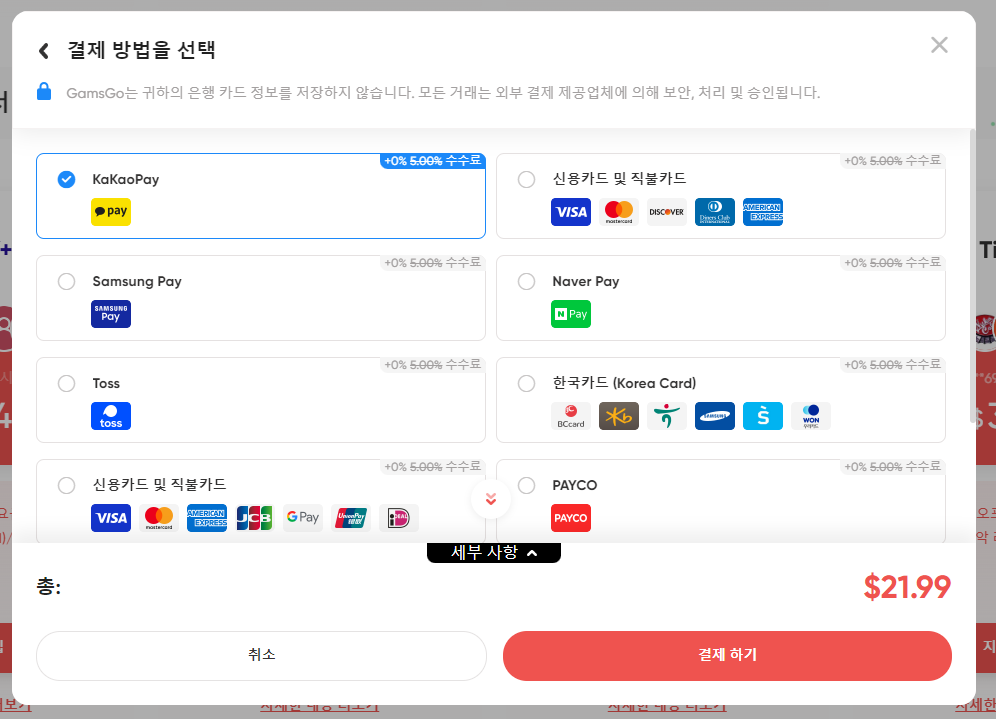Click the back arrow next to 결제 방법을 선택
The image size is (996, 719).
coord(45,49)
